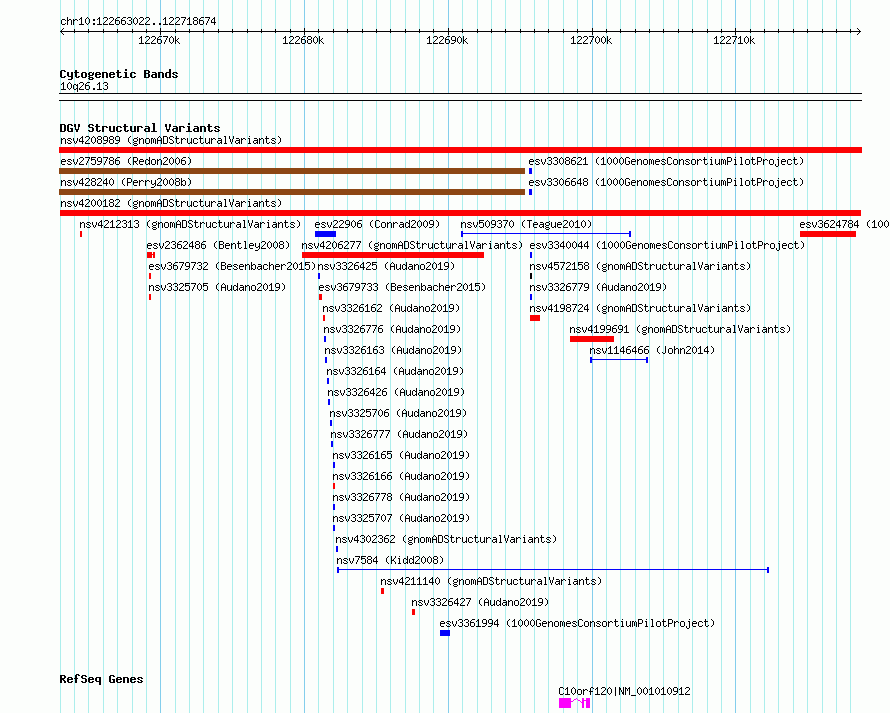This screenshot has height=713, width=890.
Task: Select nsv4302362 gnomAD variant label
Action: (446, 539)
